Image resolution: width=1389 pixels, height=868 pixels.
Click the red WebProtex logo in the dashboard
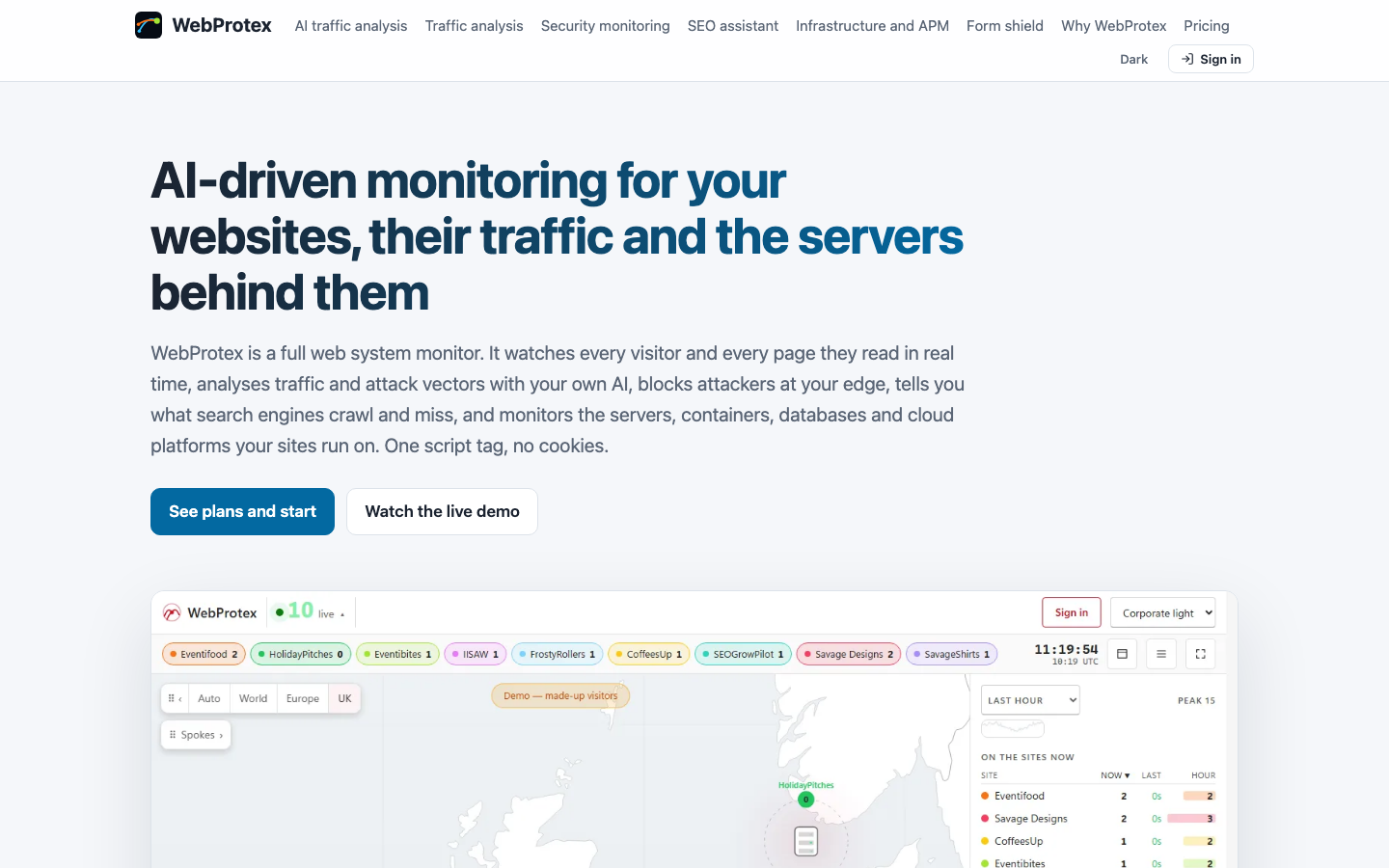click(x=172, y=613)
